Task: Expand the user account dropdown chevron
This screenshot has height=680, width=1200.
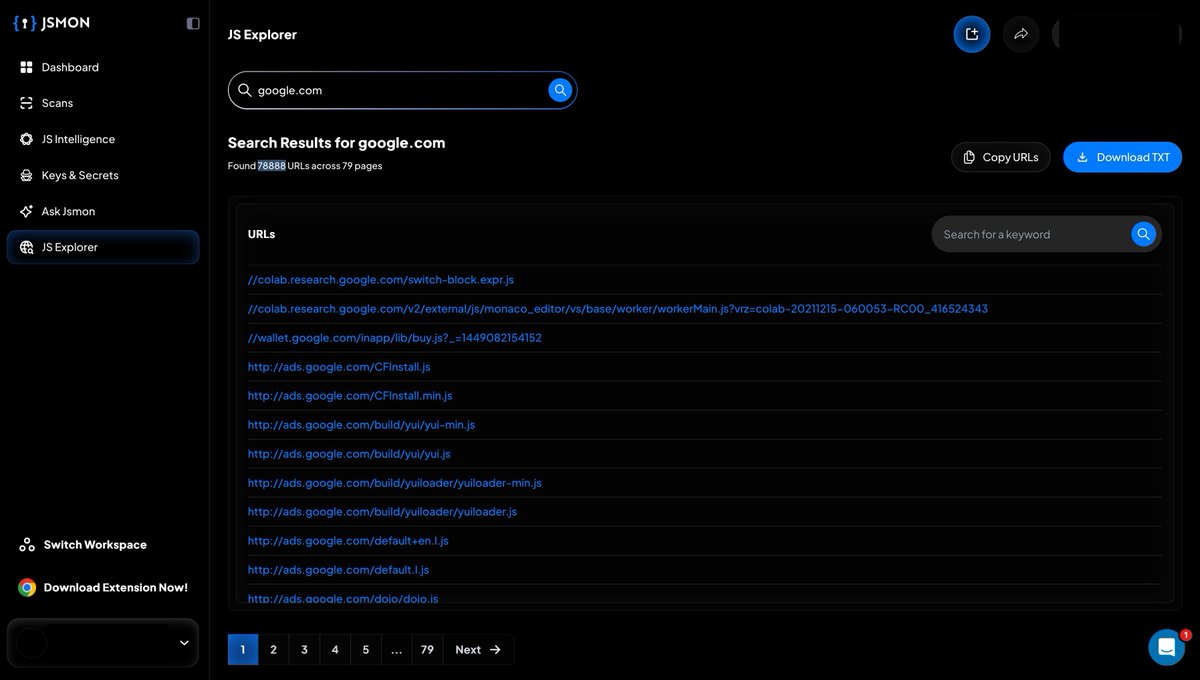Action: pos(184,643)
